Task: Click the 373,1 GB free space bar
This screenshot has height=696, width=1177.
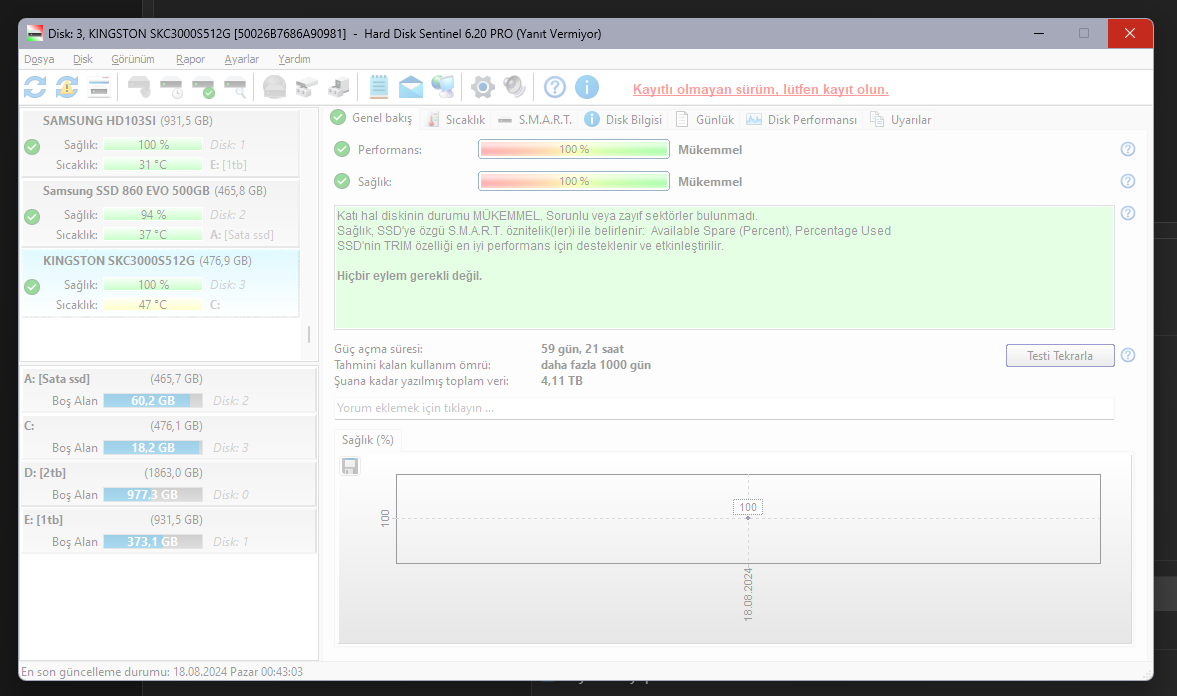Action: pyautogui.click(x=153, y=541)
